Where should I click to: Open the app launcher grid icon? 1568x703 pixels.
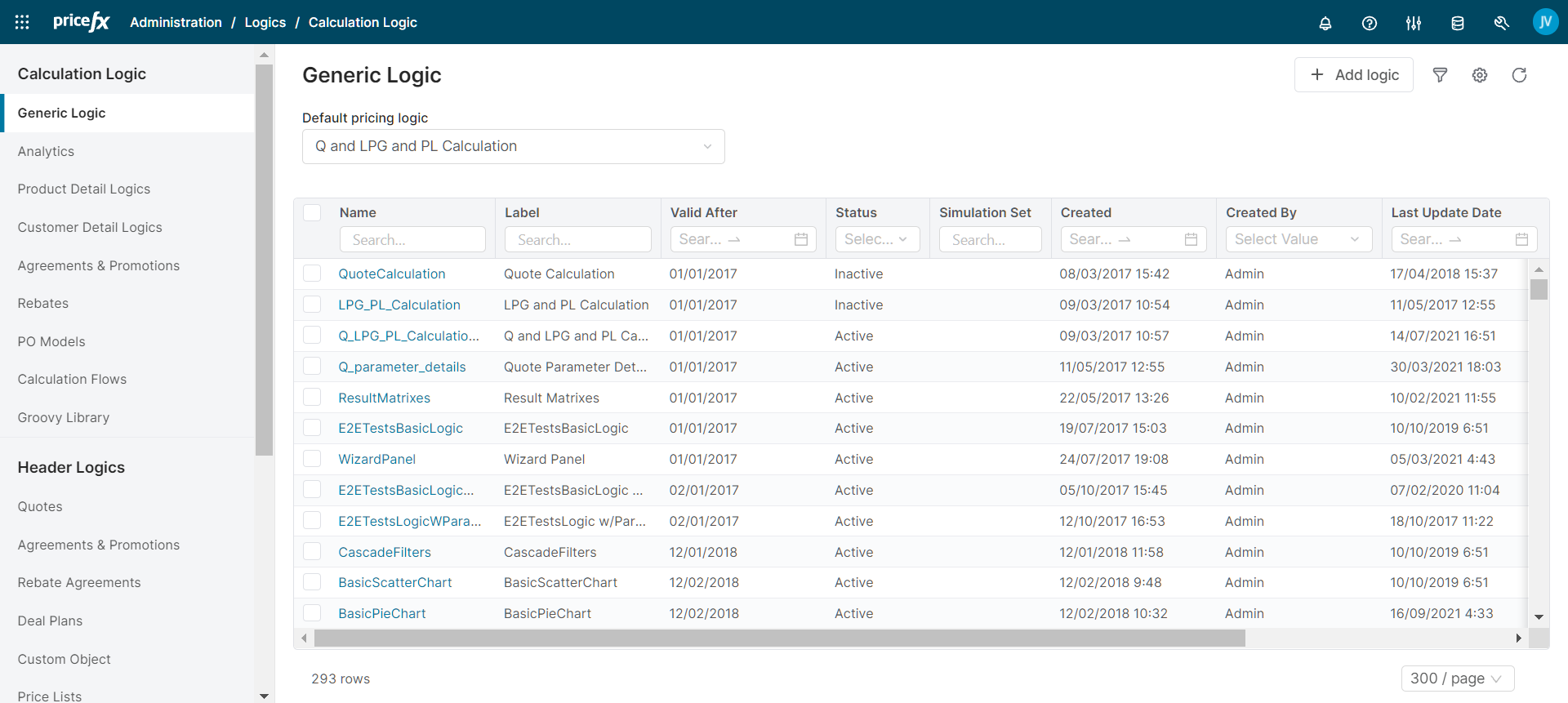coord(22,22)
